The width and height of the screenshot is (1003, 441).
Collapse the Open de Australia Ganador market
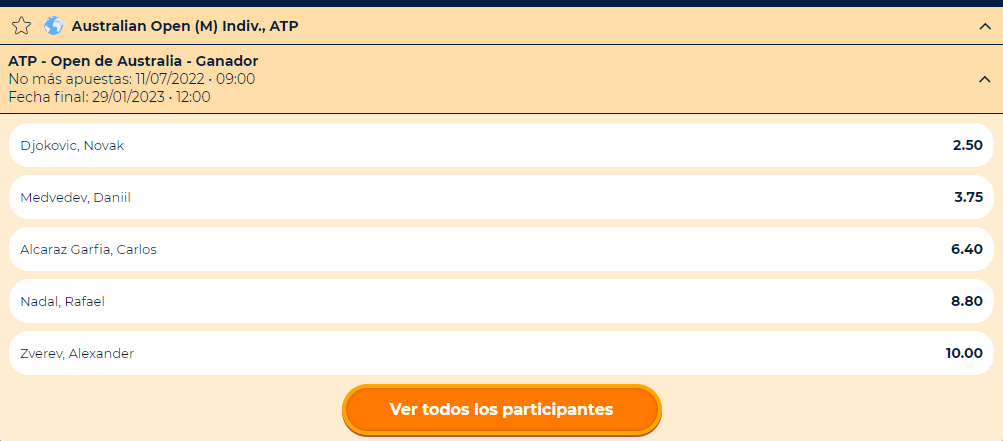(984, 79)
